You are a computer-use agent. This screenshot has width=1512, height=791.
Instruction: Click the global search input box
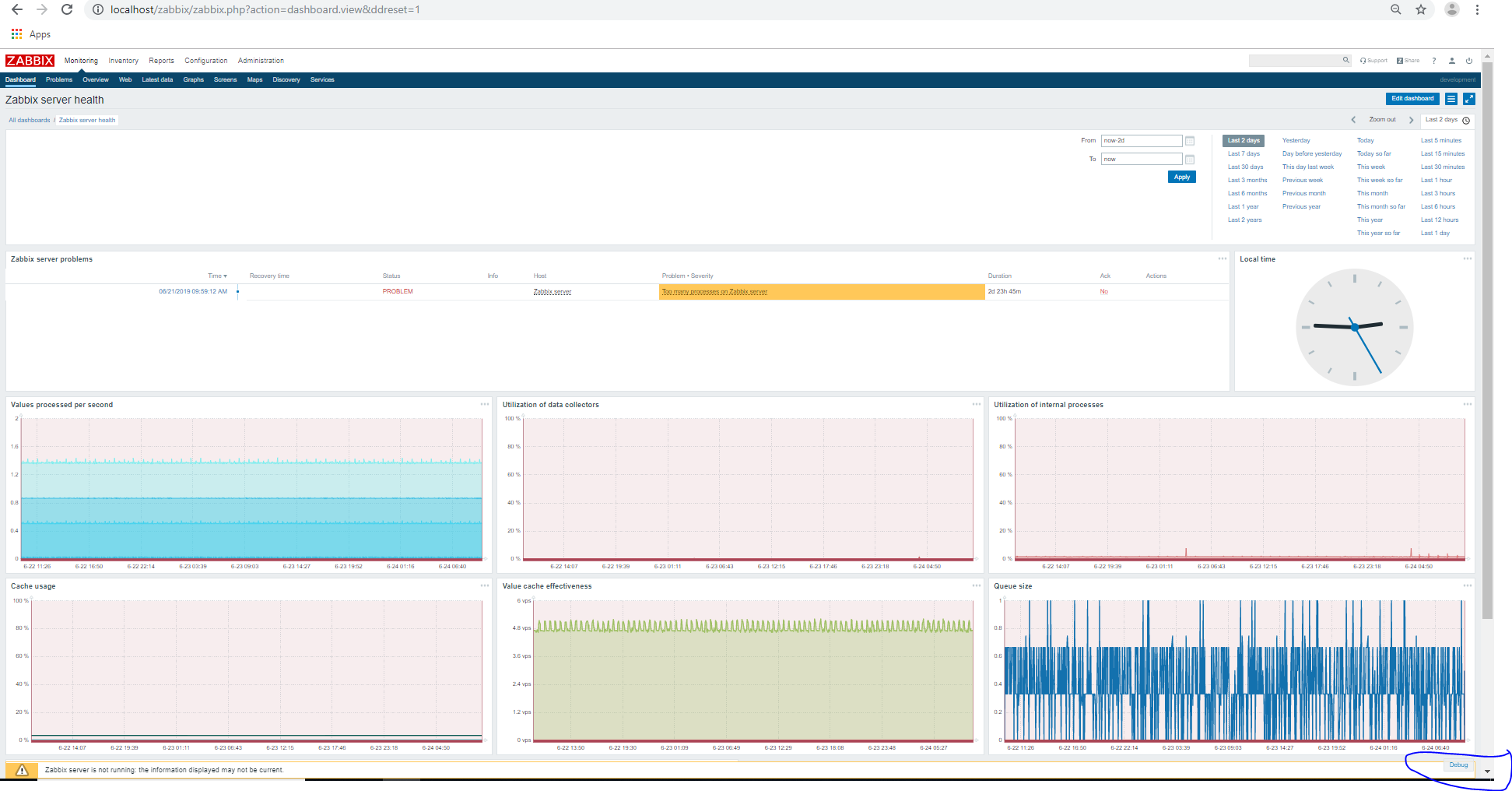[1295, 60]
